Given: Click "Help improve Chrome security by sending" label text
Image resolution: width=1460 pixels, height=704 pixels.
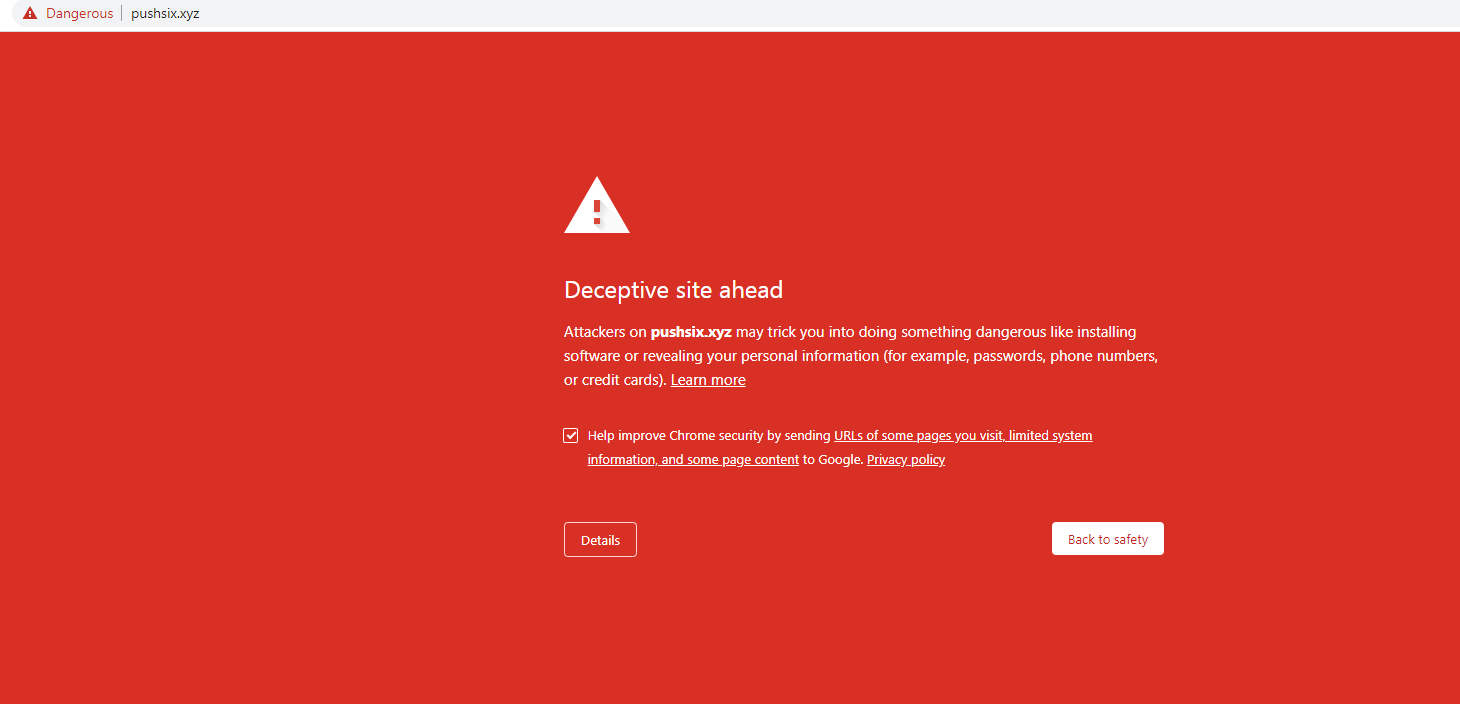Looking at the screenshot, I should tap(709, 436).
